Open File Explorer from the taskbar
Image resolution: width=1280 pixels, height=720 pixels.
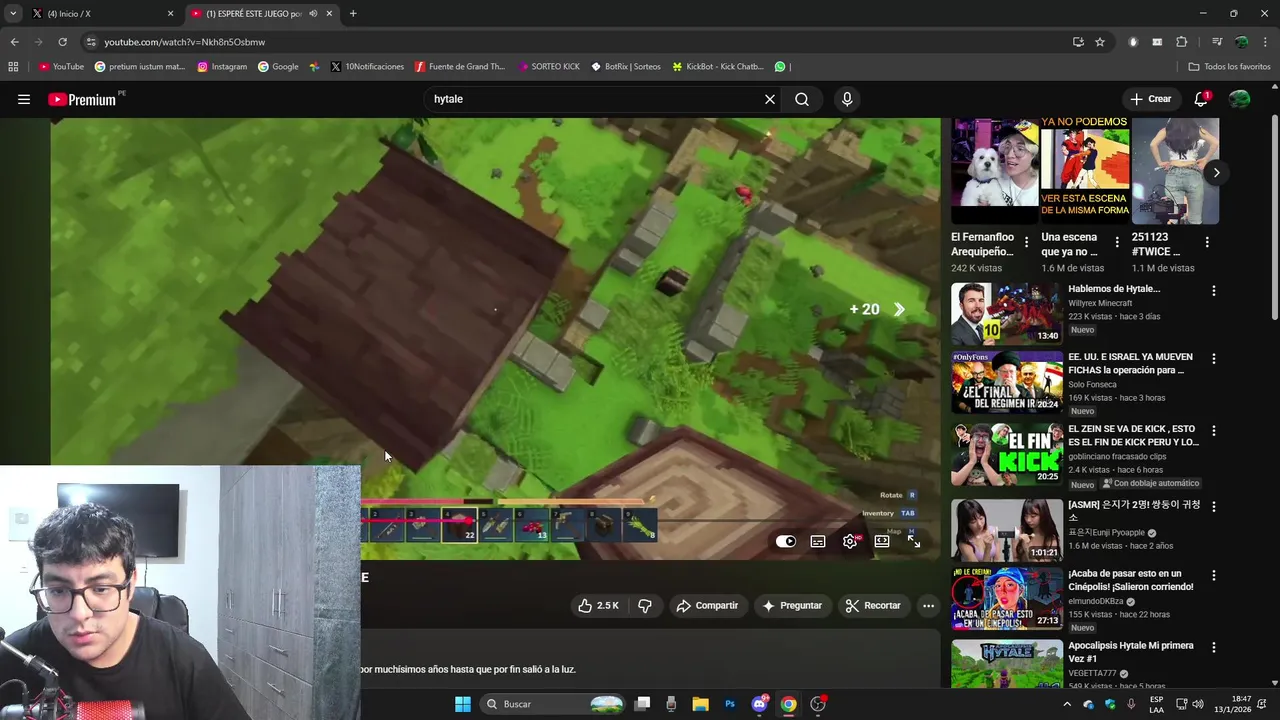tap(701, 704)
